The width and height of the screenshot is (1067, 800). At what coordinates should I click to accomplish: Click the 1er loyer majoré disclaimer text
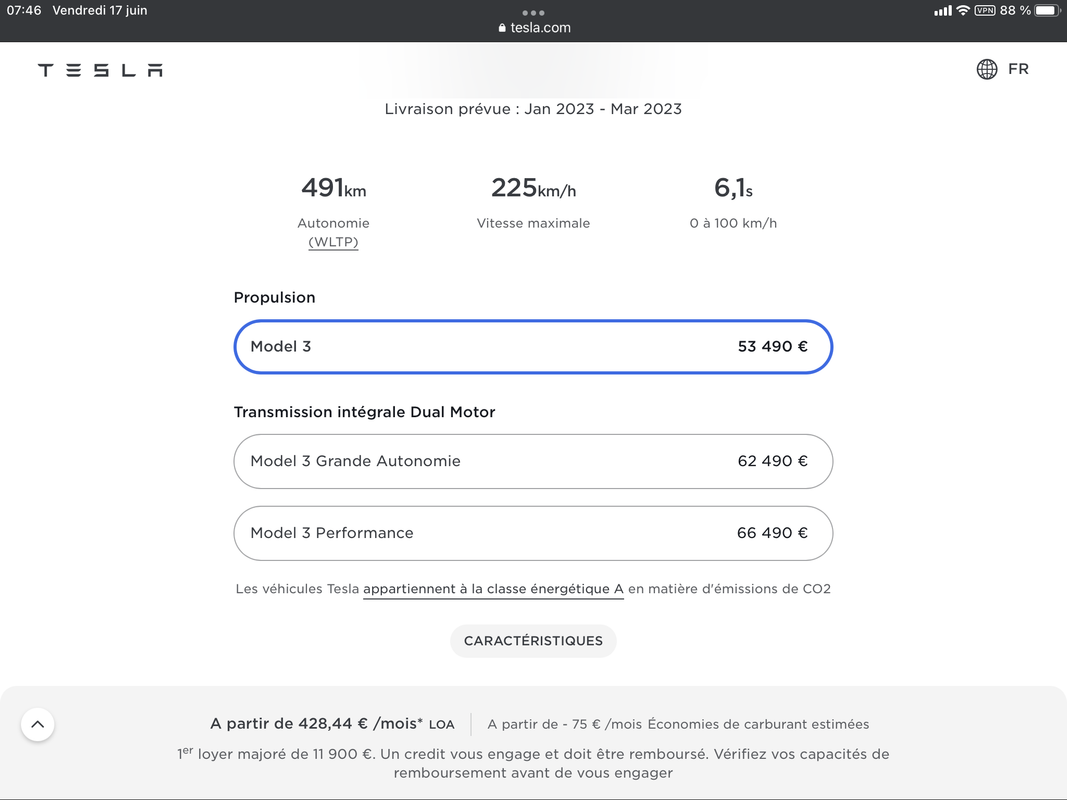pyautogui.click(x=533, y=763)
